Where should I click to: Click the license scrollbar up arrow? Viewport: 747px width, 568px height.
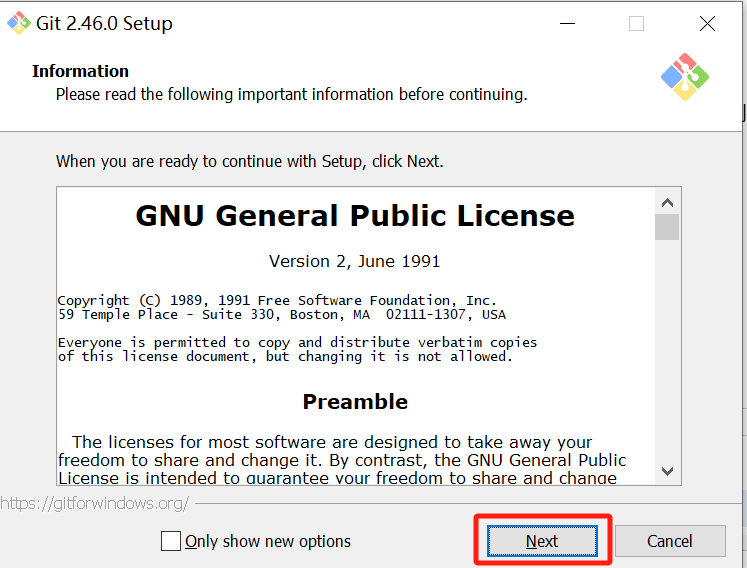667,203
